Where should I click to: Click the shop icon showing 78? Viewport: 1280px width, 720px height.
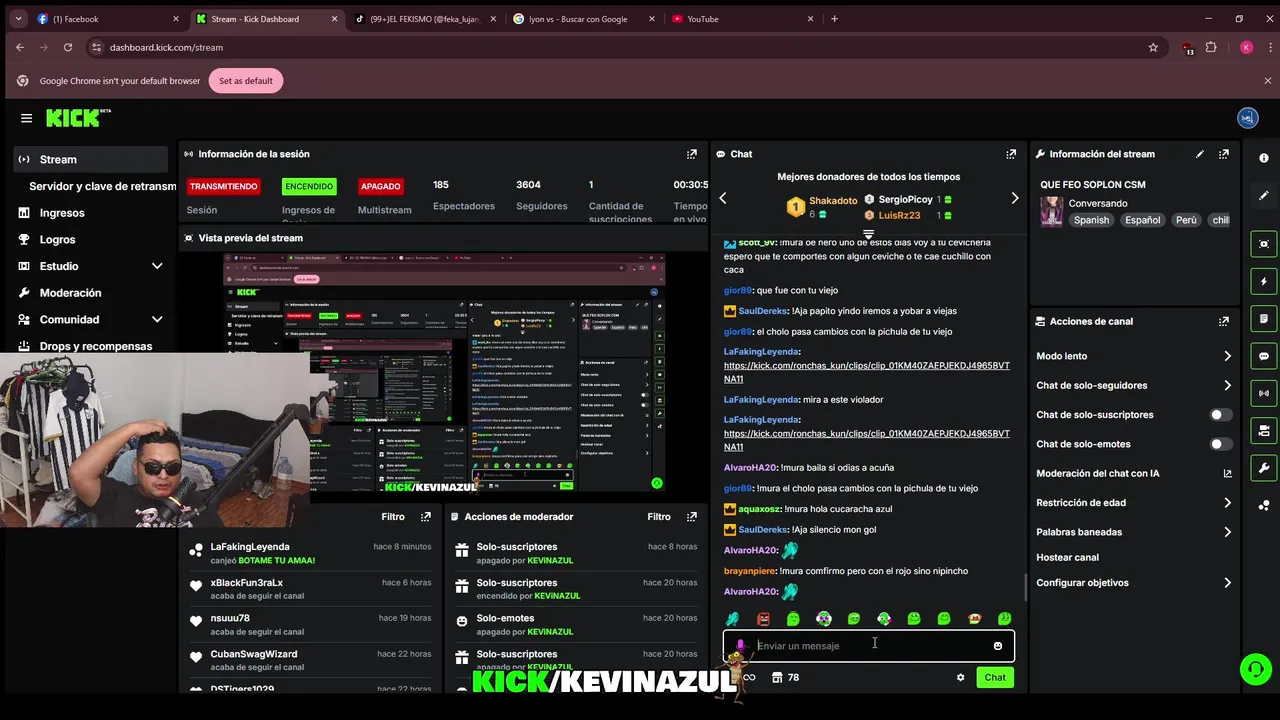click(785, 677)
